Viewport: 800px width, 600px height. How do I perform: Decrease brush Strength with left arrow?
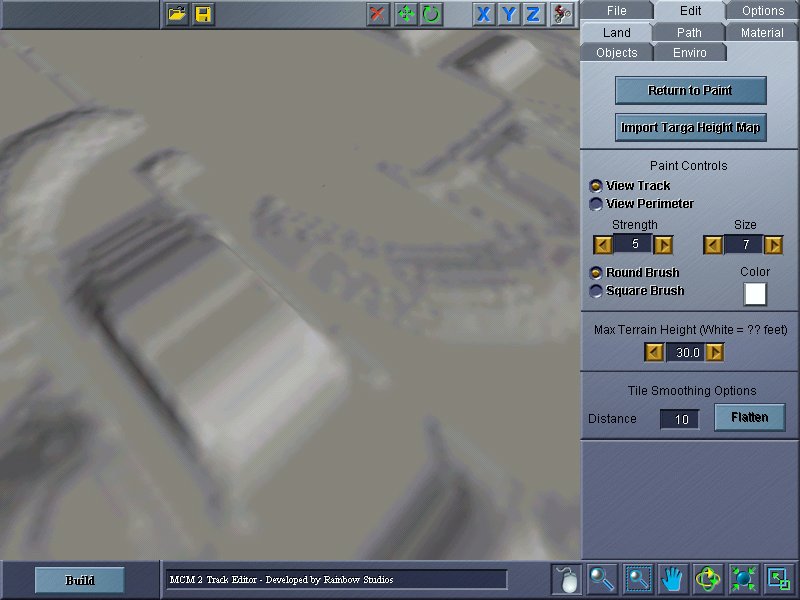[x=603, y=245]
